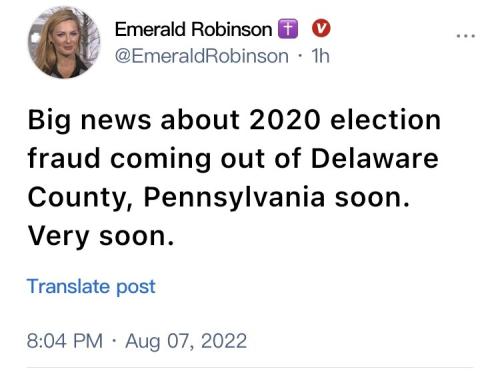
Task: Click the word 'fraud' in the post
Action: [x=64, y=158]
